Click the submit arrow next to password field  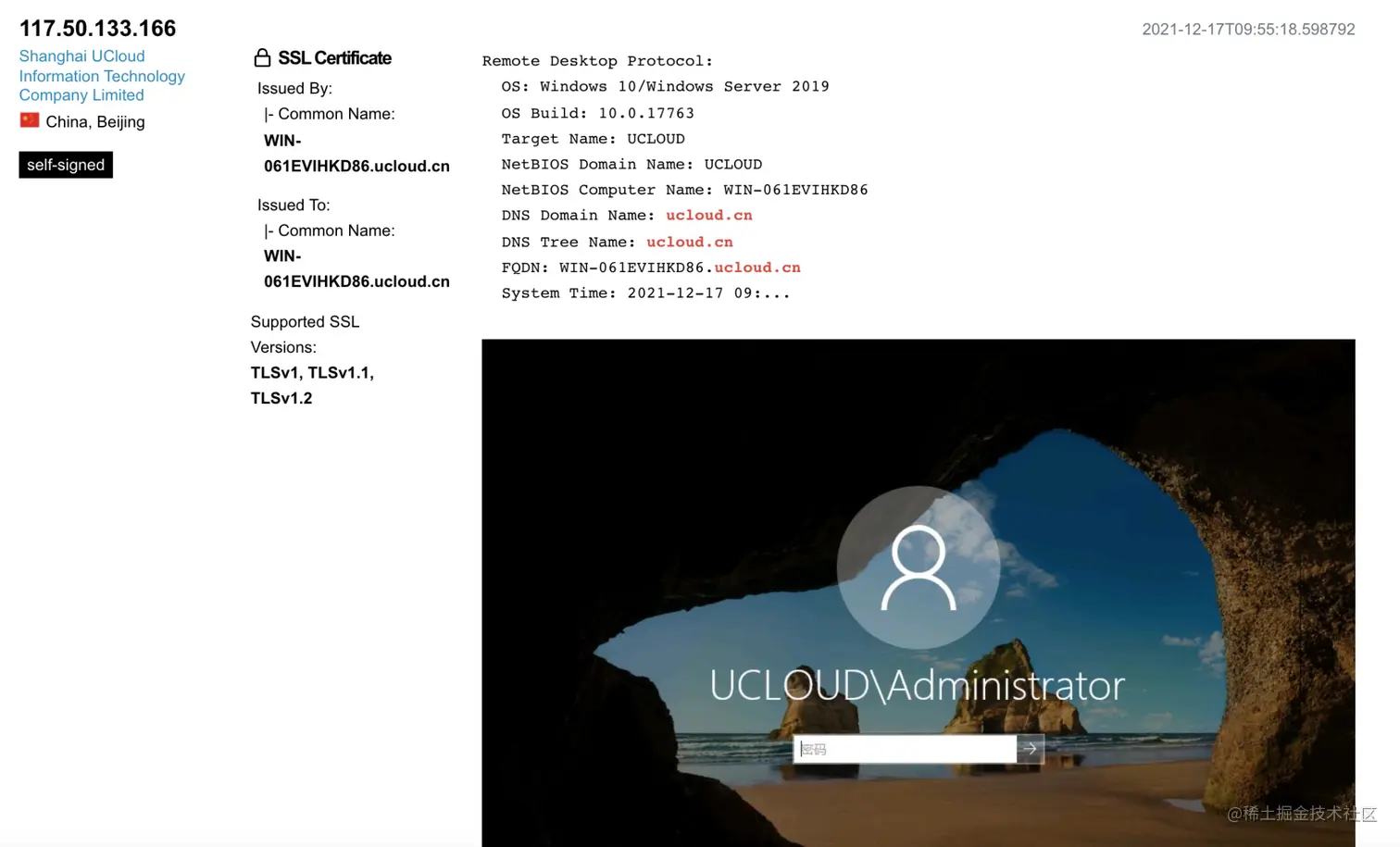coord(1031,749)
